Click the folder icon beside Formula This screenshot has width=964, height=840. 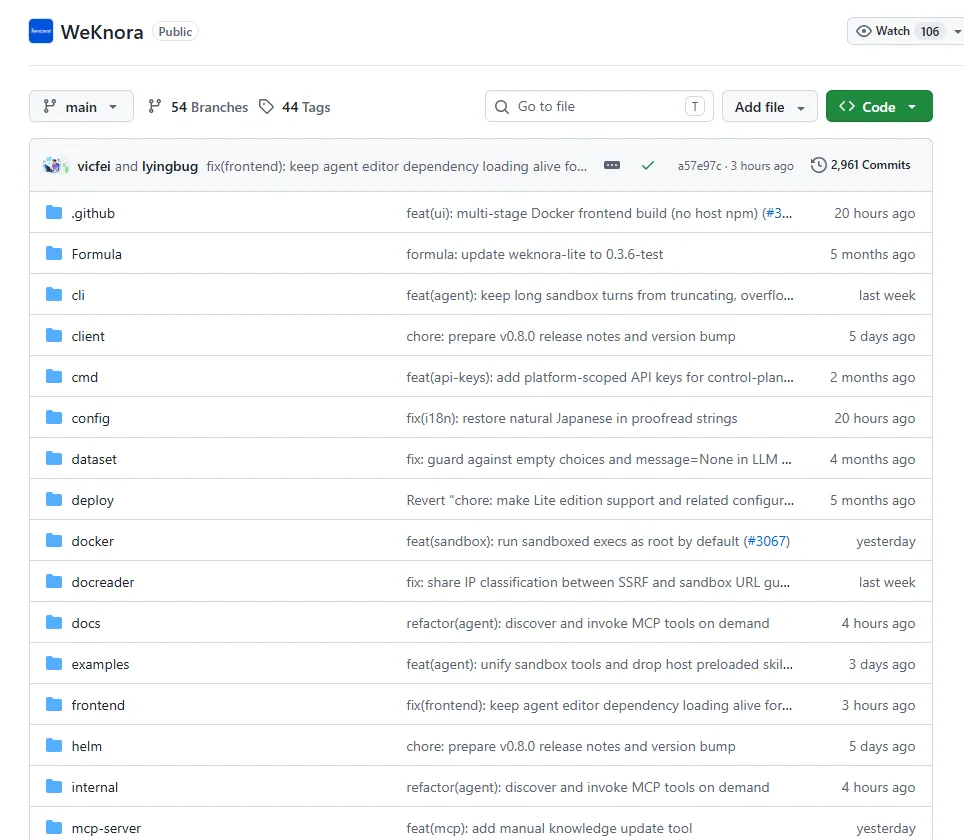tap(54, 253)
